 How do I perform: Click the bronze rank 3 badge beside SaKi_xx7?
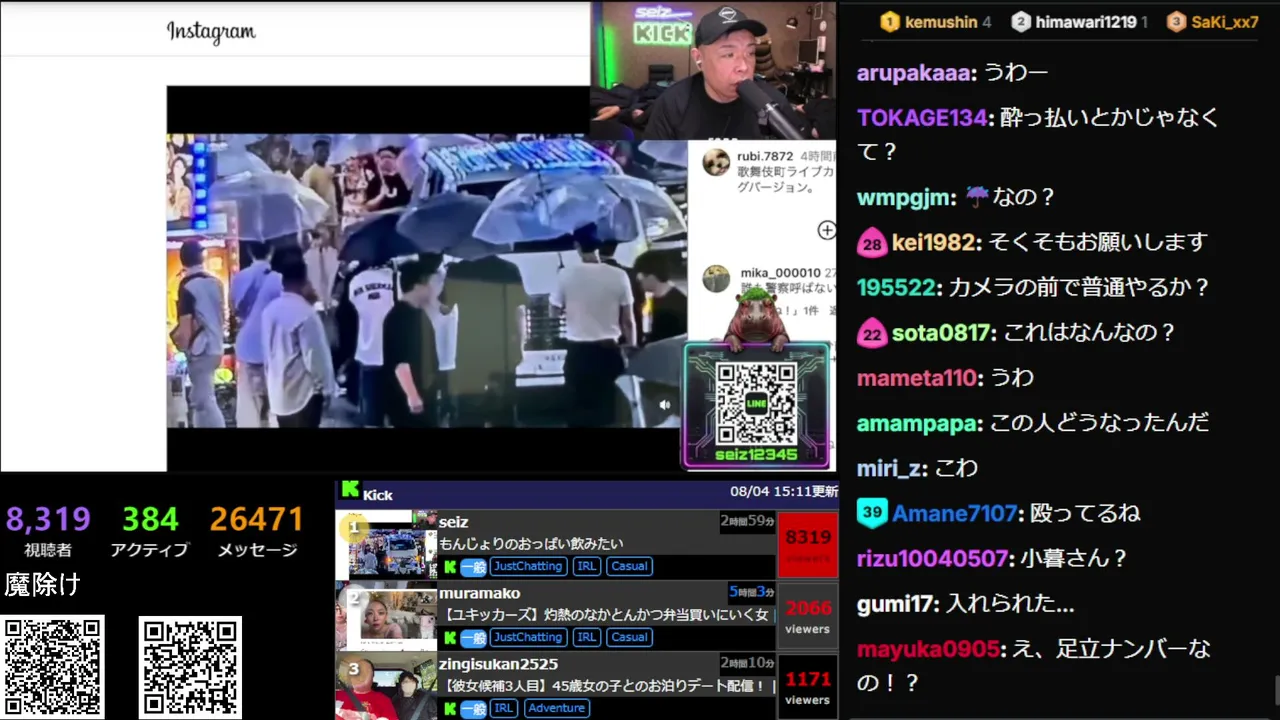tap(1177, 22)
